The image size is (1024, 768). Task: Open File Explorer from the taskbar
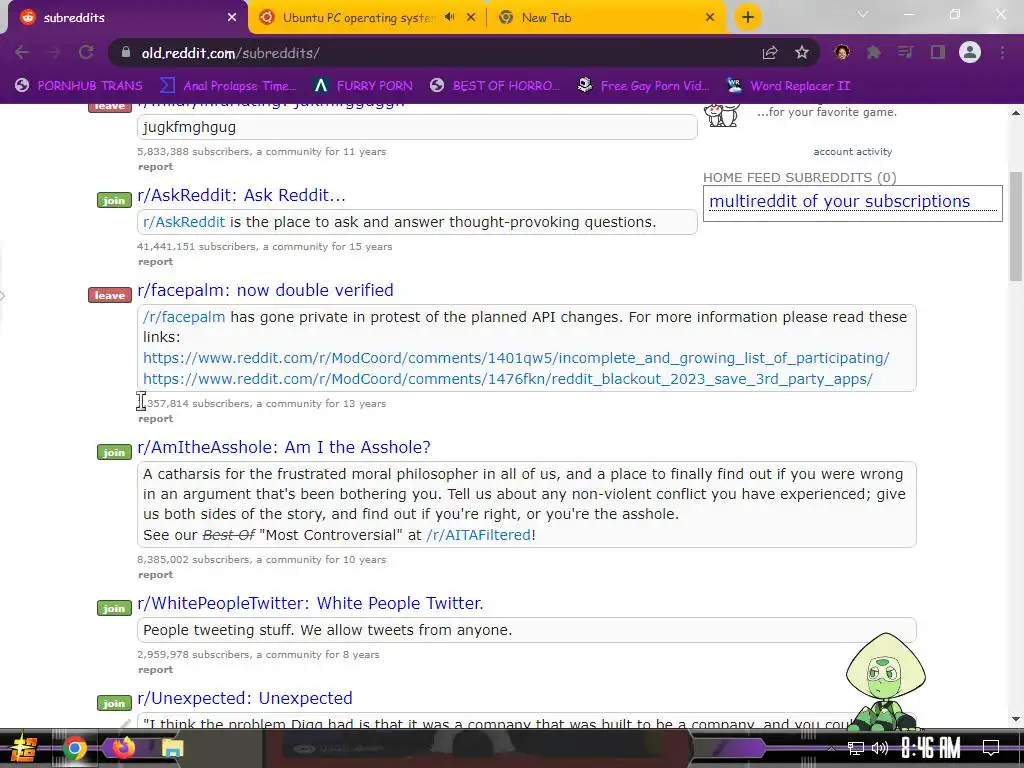(172, 748)
